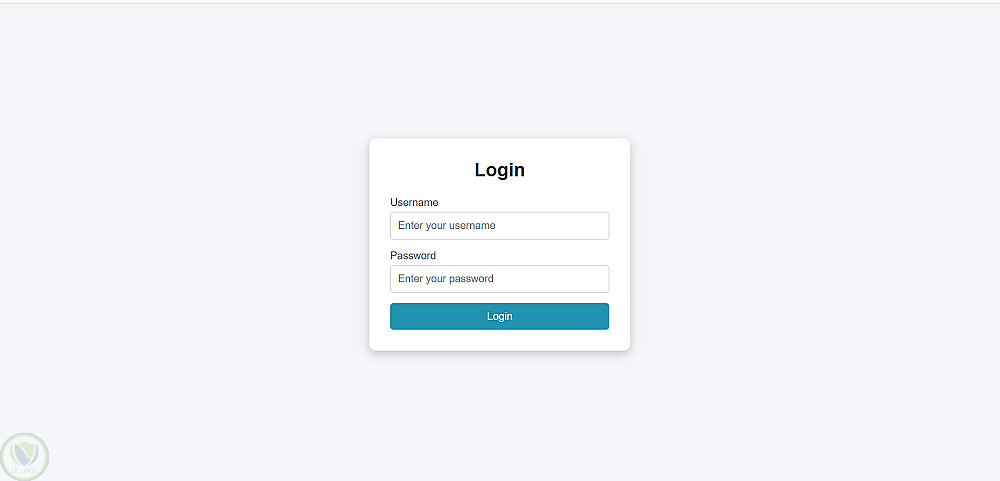Focus the Username input field
The width and height of the screenshot is (1000, 481).
(x=499, y=226)
